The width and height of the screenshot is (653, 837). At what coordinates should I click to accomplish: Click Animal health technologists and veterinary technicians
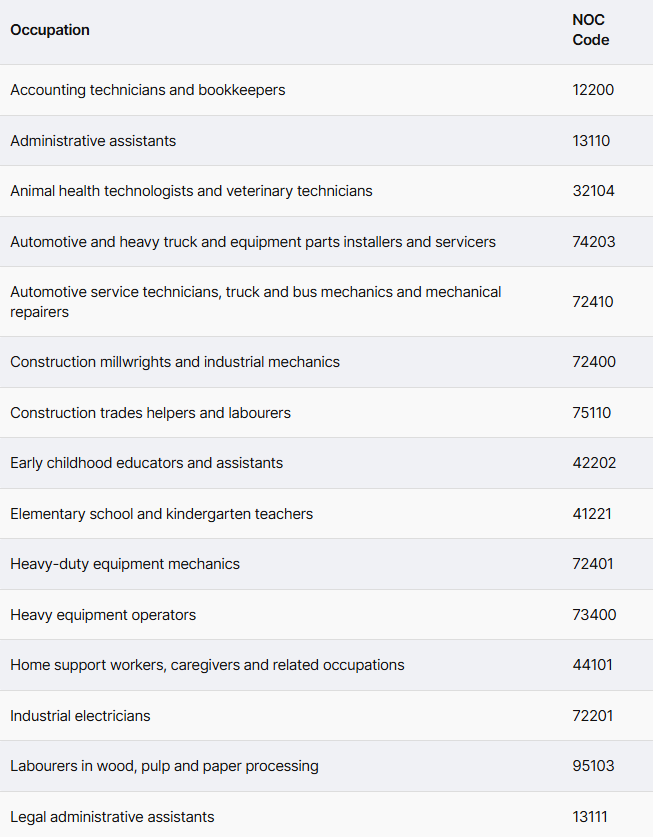pos(191,191)
